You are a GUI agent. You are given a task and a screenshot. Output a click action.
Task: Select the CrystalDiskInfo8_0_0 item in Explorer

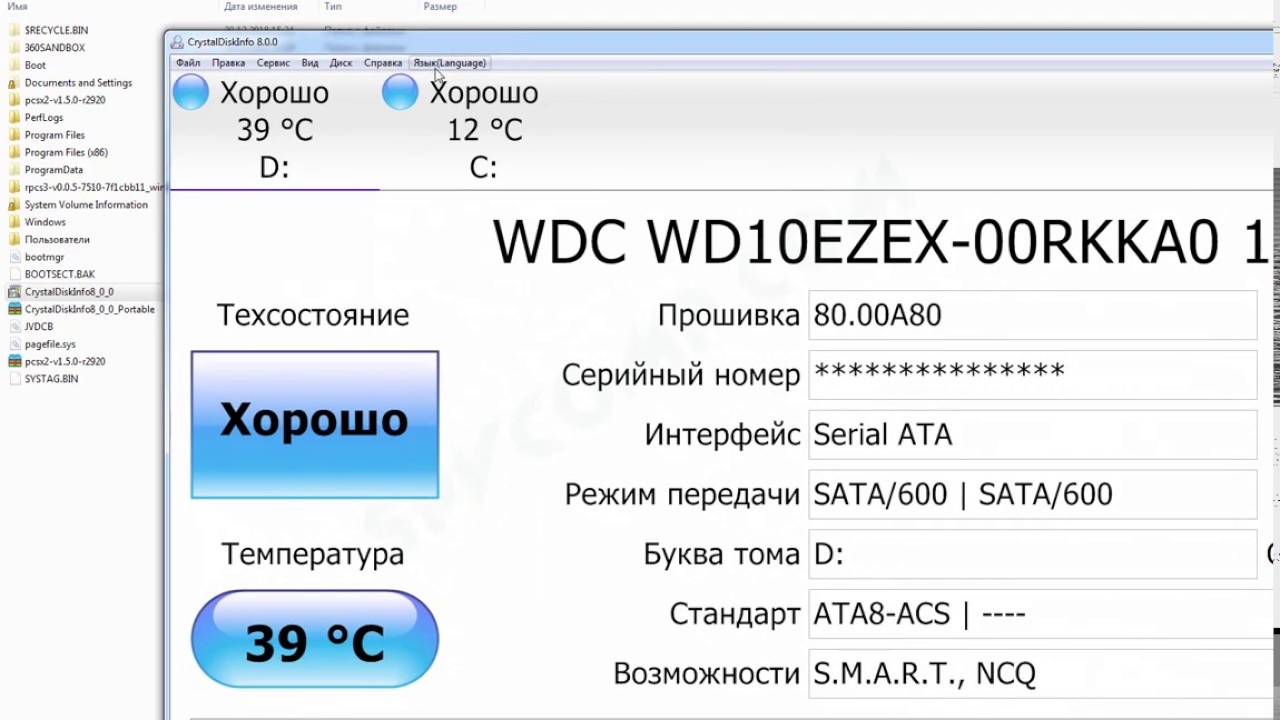[x=69, y=292]
